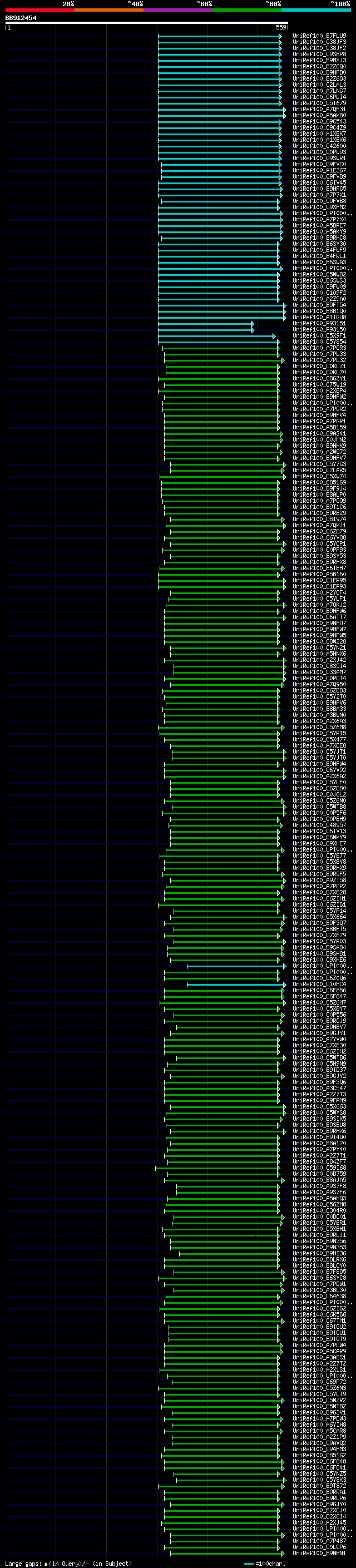The image size is (356, 1568).
Task: Select hit UniRef100_A2XJ45
Action: (x=319, y=1522)
